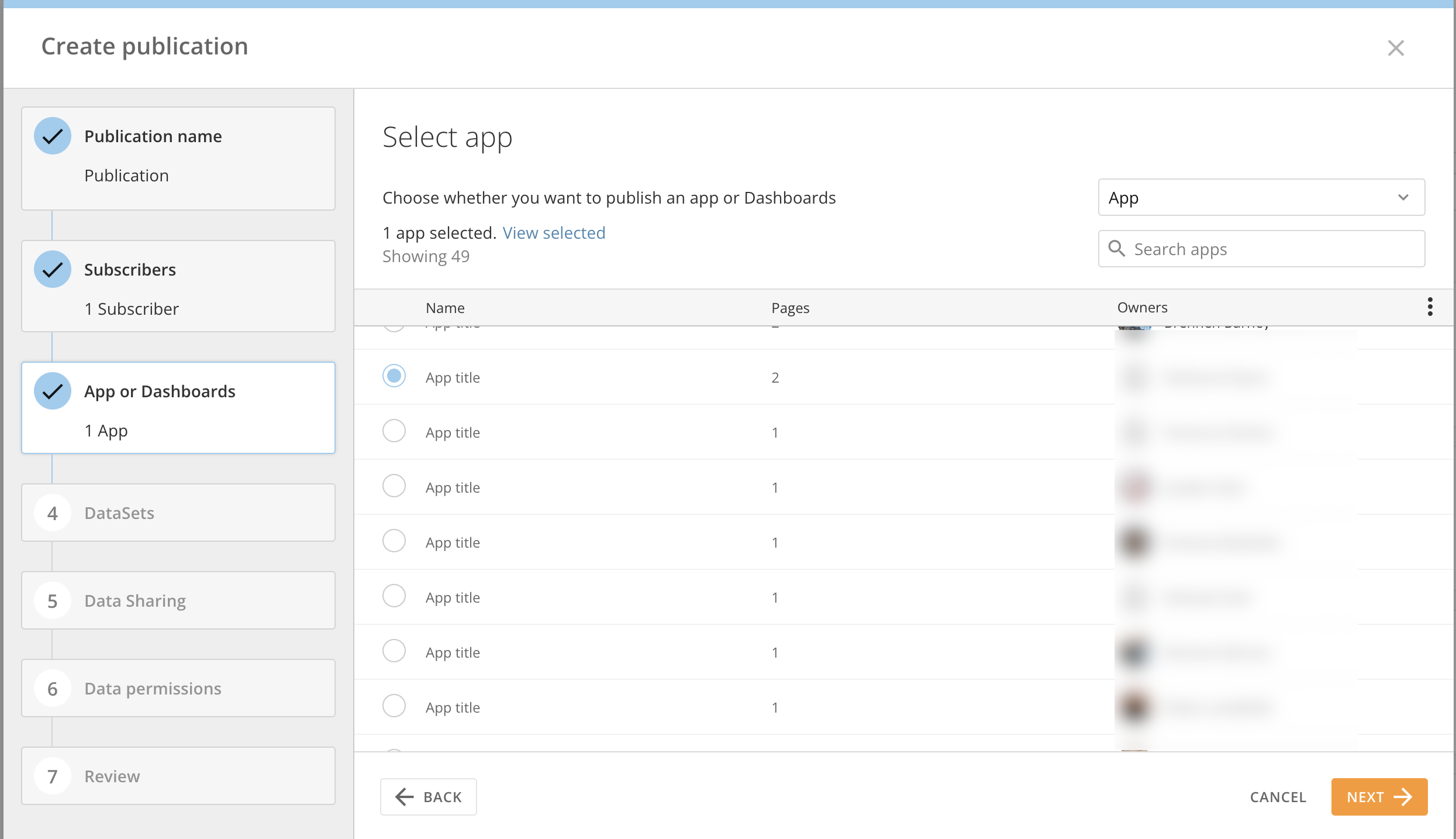Go to the Subscribers step
The width and height of the screenshot is (1456, 839).
(178, 286)
